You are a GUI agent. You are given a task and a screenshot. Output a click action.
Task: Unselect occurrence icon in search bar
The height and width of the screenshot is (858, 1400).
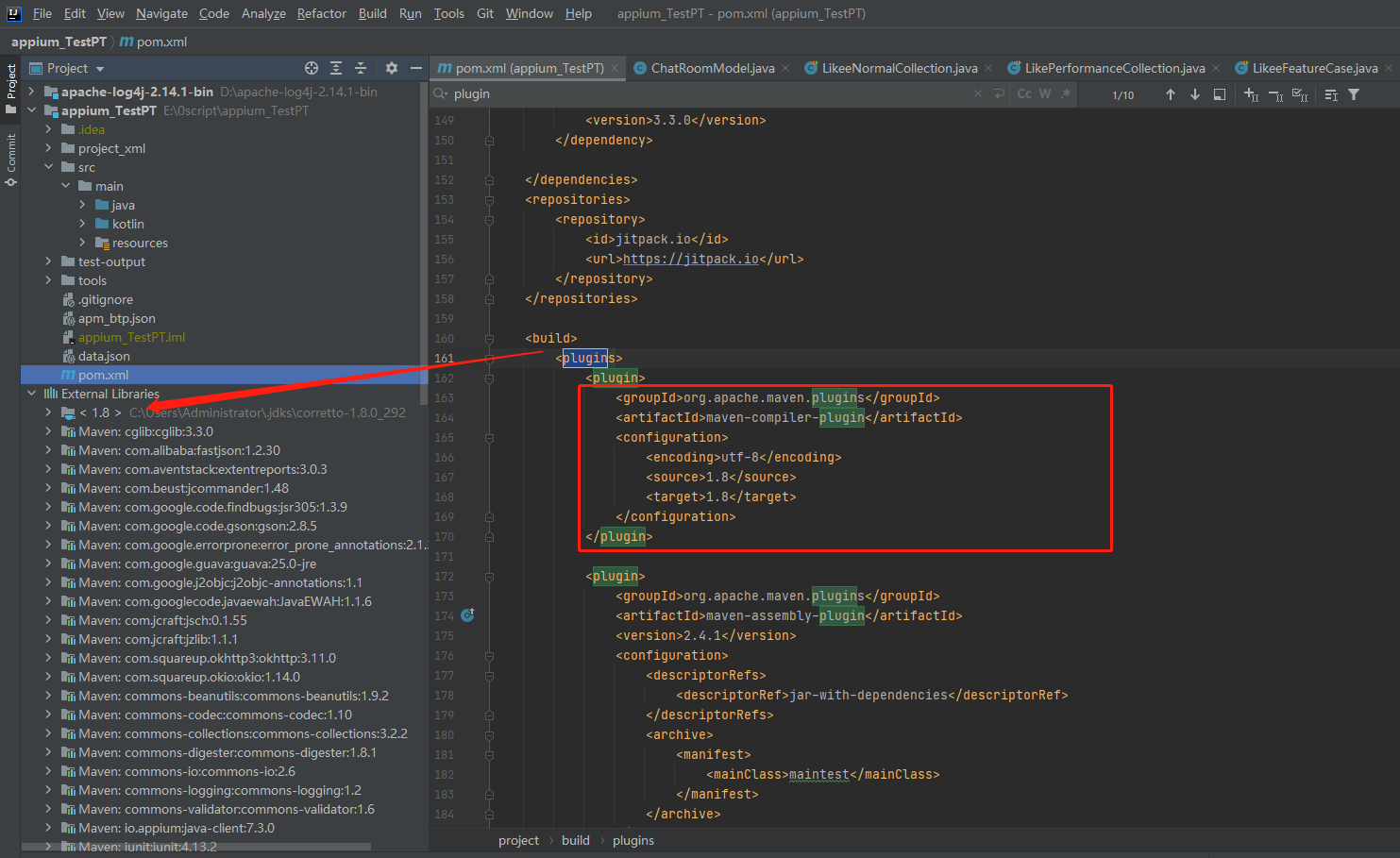tap(1275, 94)
